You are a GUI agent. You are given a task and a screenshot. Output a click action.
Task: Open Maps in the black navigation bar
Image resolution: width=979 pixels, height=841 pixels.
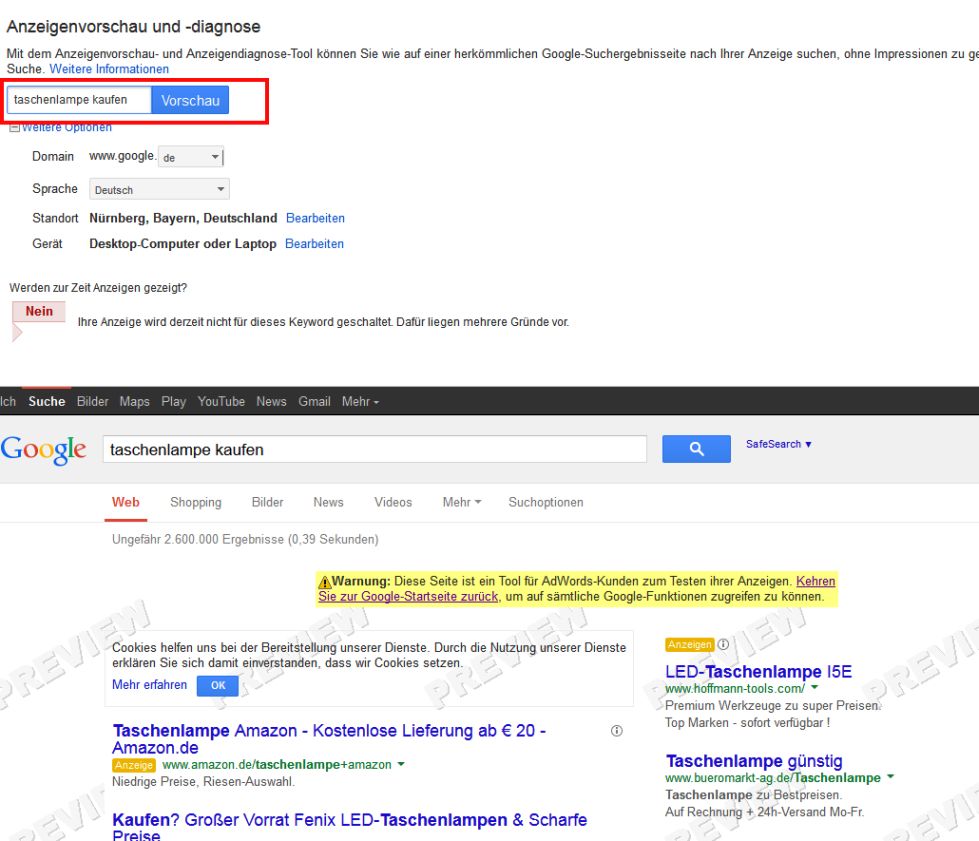coord(134,401)
